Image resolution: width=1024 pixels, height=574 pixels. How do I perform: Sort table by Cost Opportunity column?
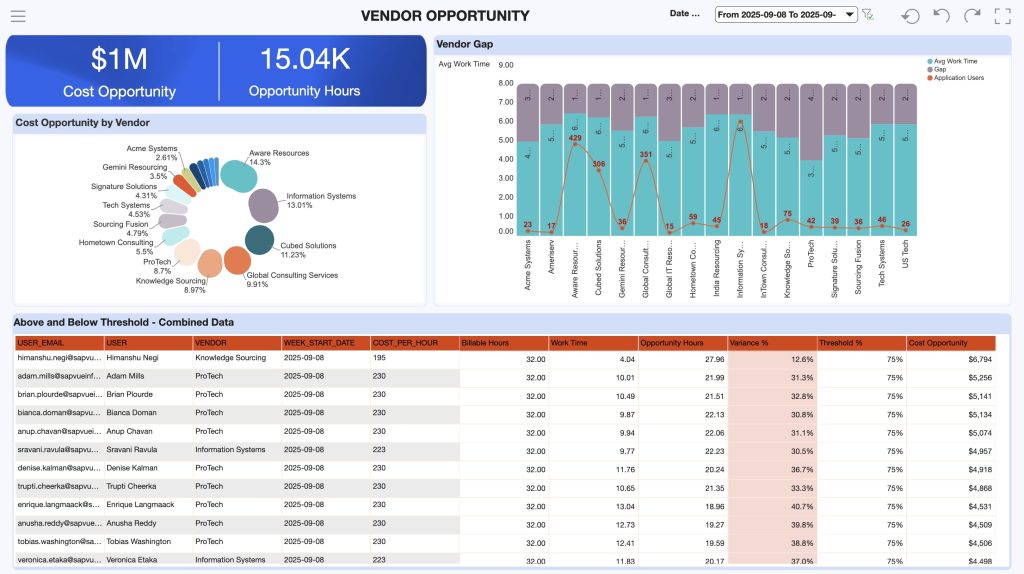tap(951, 343)
